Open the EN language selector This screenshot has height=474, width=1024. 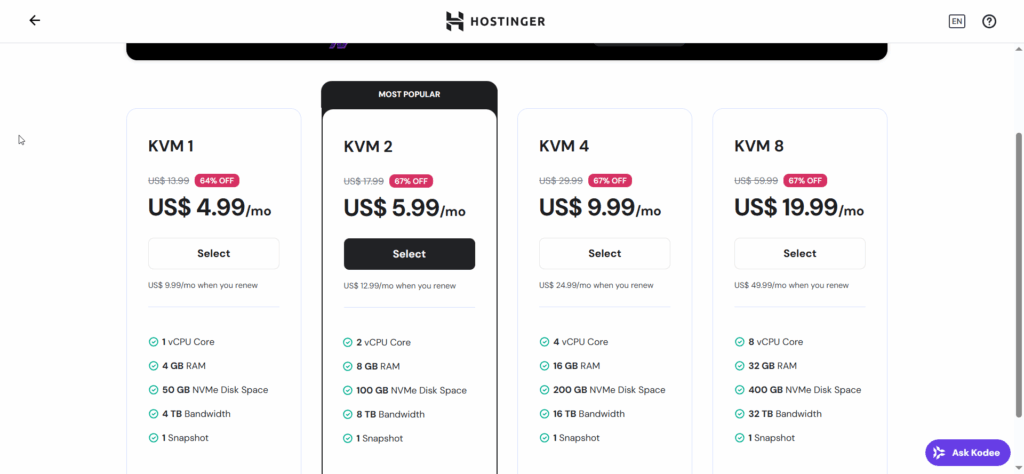957,21
